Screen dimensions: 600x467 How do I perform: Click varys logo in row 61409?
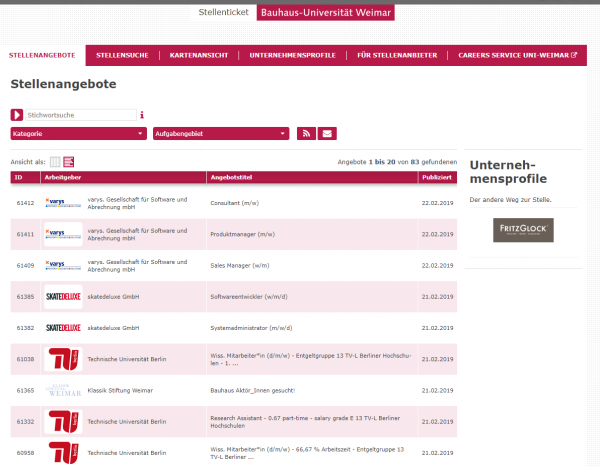point(63,265)
